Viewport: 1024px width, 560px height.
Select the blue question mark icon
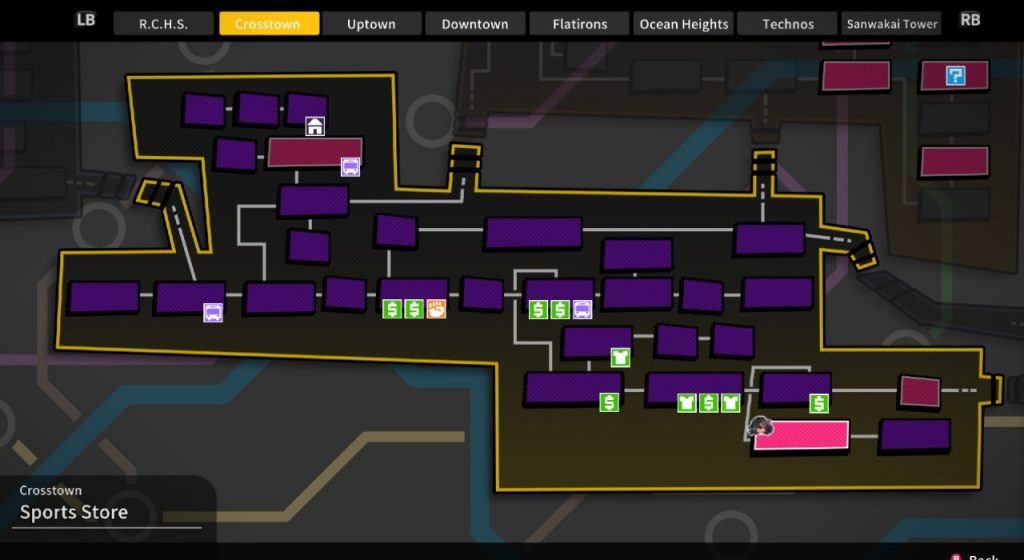955,76
